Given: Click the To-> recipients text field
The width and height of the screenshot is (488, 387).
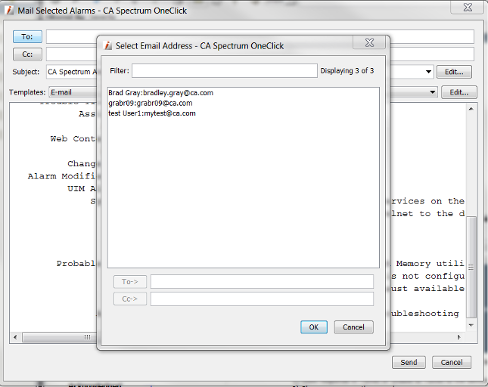Looking at the screenshot, I should click(262, 282).
